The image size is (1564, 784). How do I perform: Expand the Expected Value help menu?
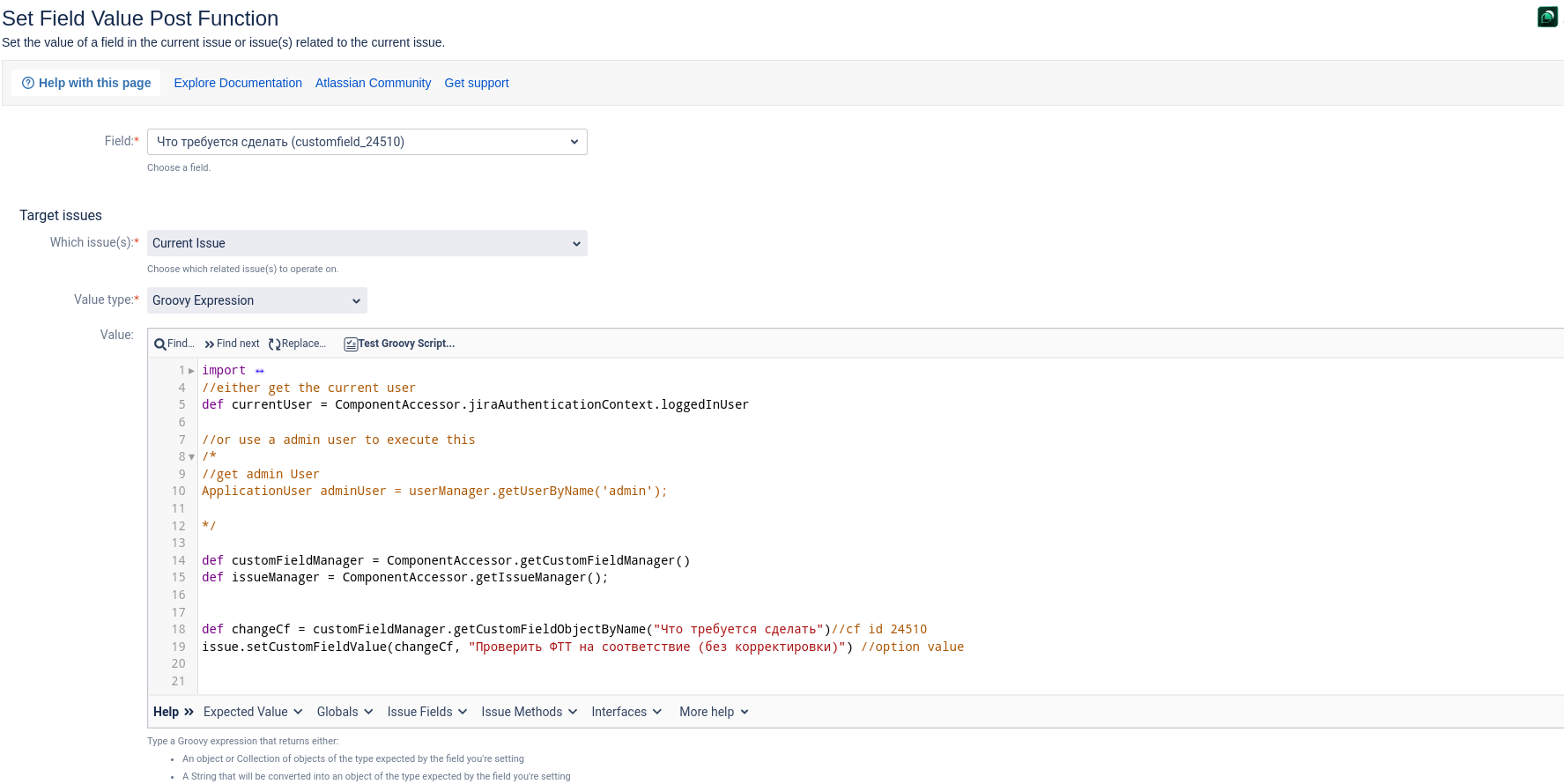click(x=253, y=712)
